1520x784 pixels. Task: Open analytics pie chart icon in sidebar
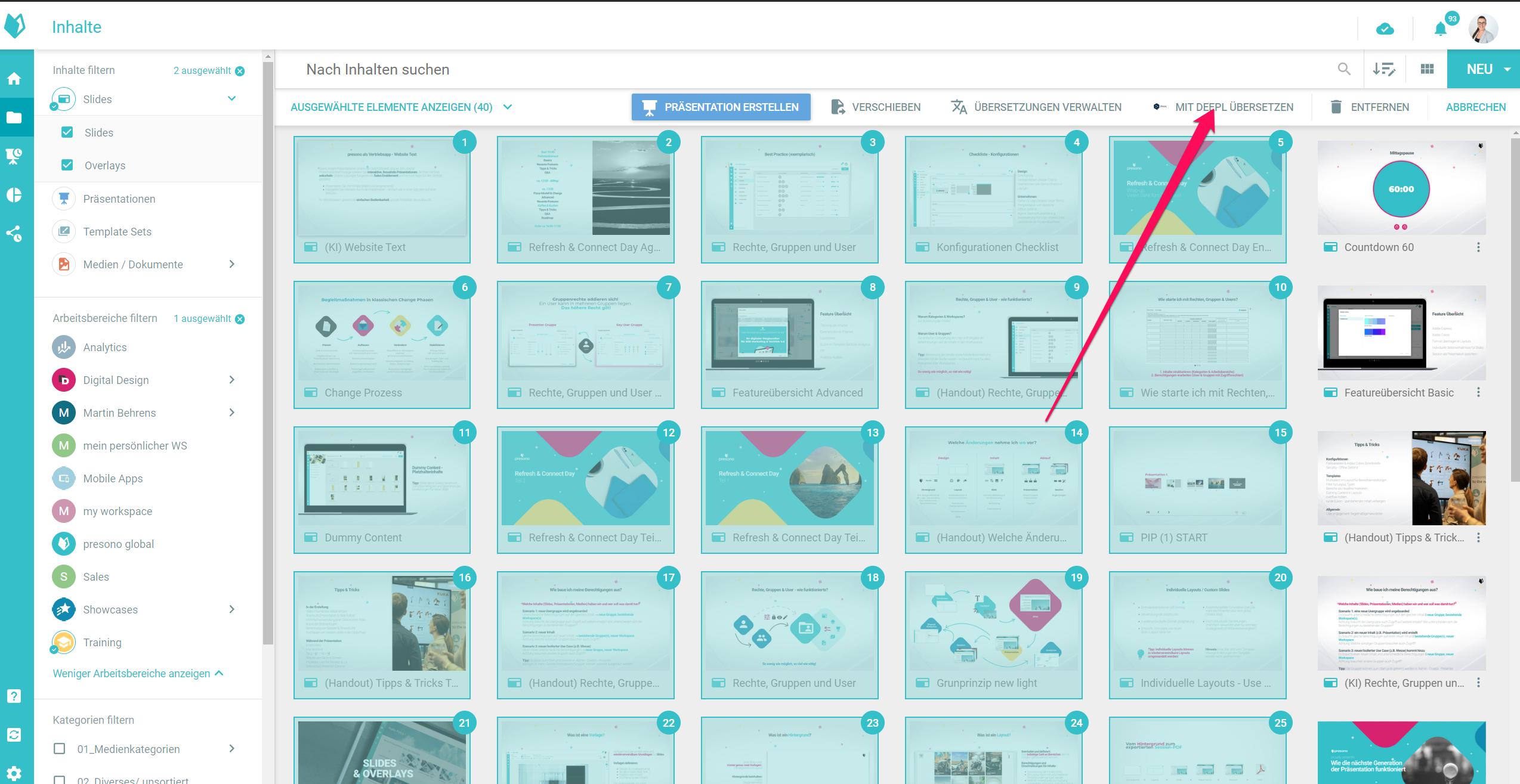click(x=14, y=195)
